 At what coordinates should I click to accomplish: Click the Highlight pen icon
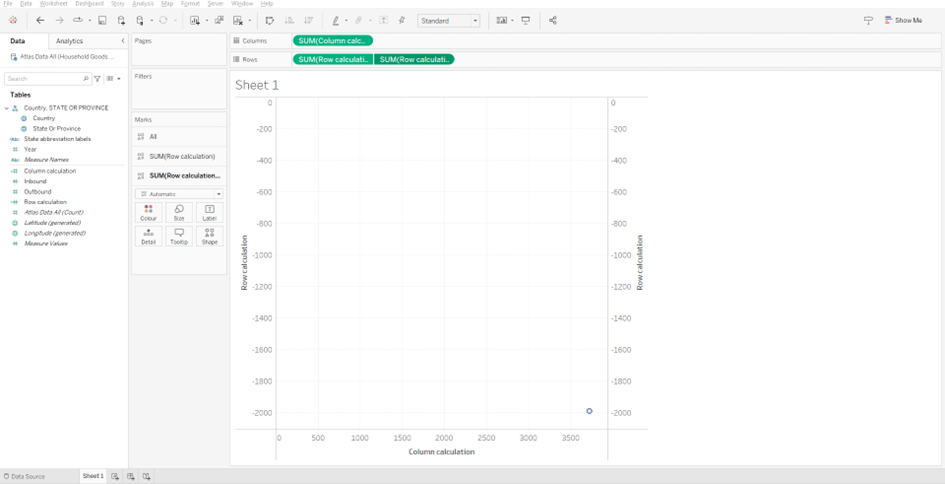click(x=336, y=20)
